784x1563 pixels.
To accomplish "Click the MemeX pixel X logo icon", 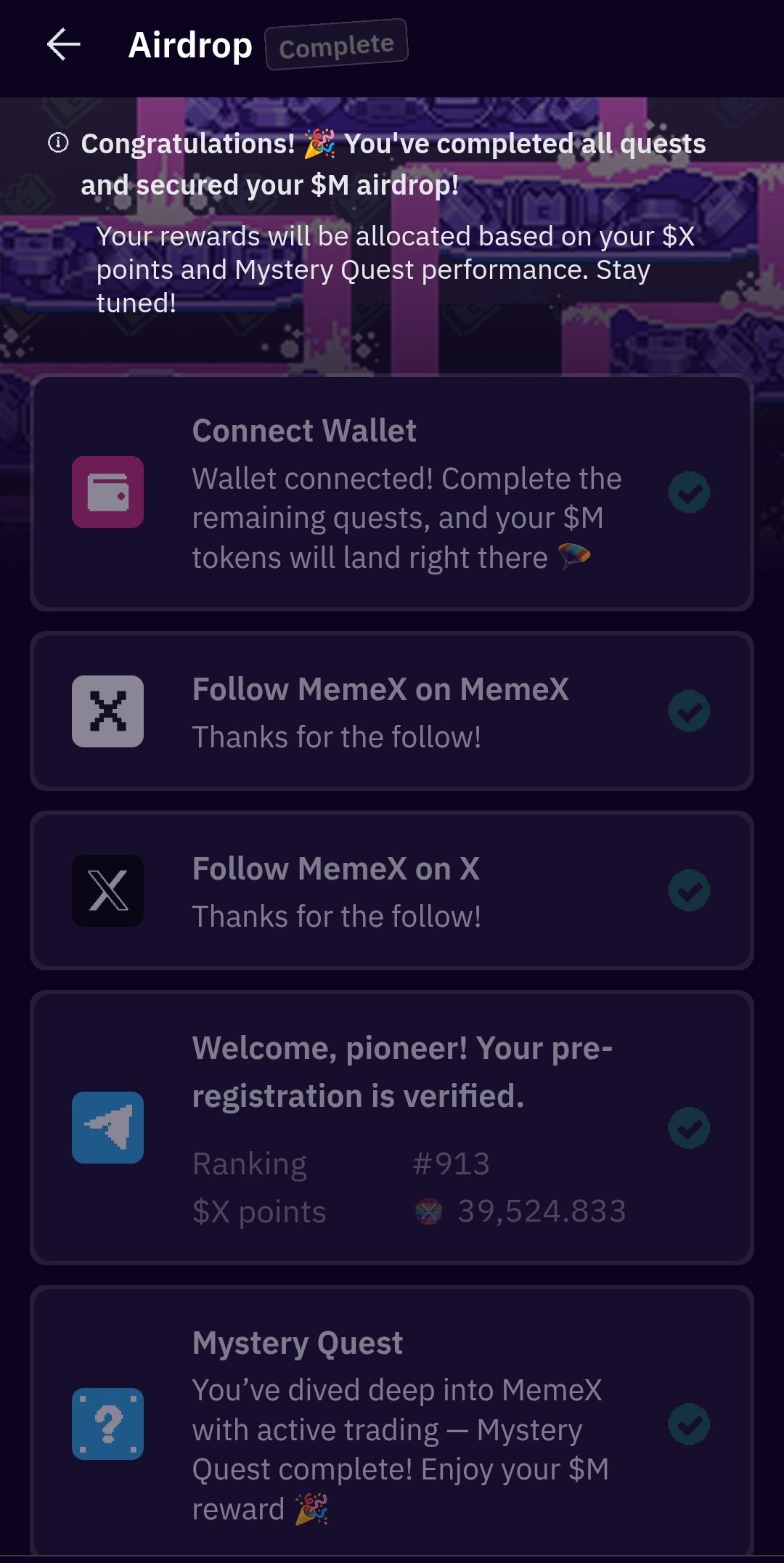I will pos(107,711).
